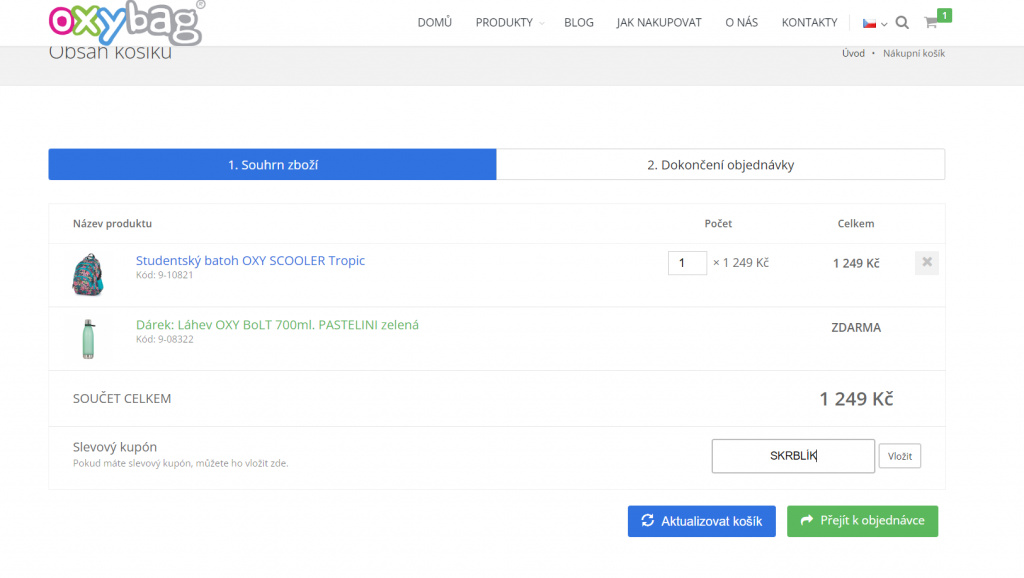This screenshot has height=578, width=1024.
Task: Open the KONTAKTY page
Action: (x=810, y=23)
